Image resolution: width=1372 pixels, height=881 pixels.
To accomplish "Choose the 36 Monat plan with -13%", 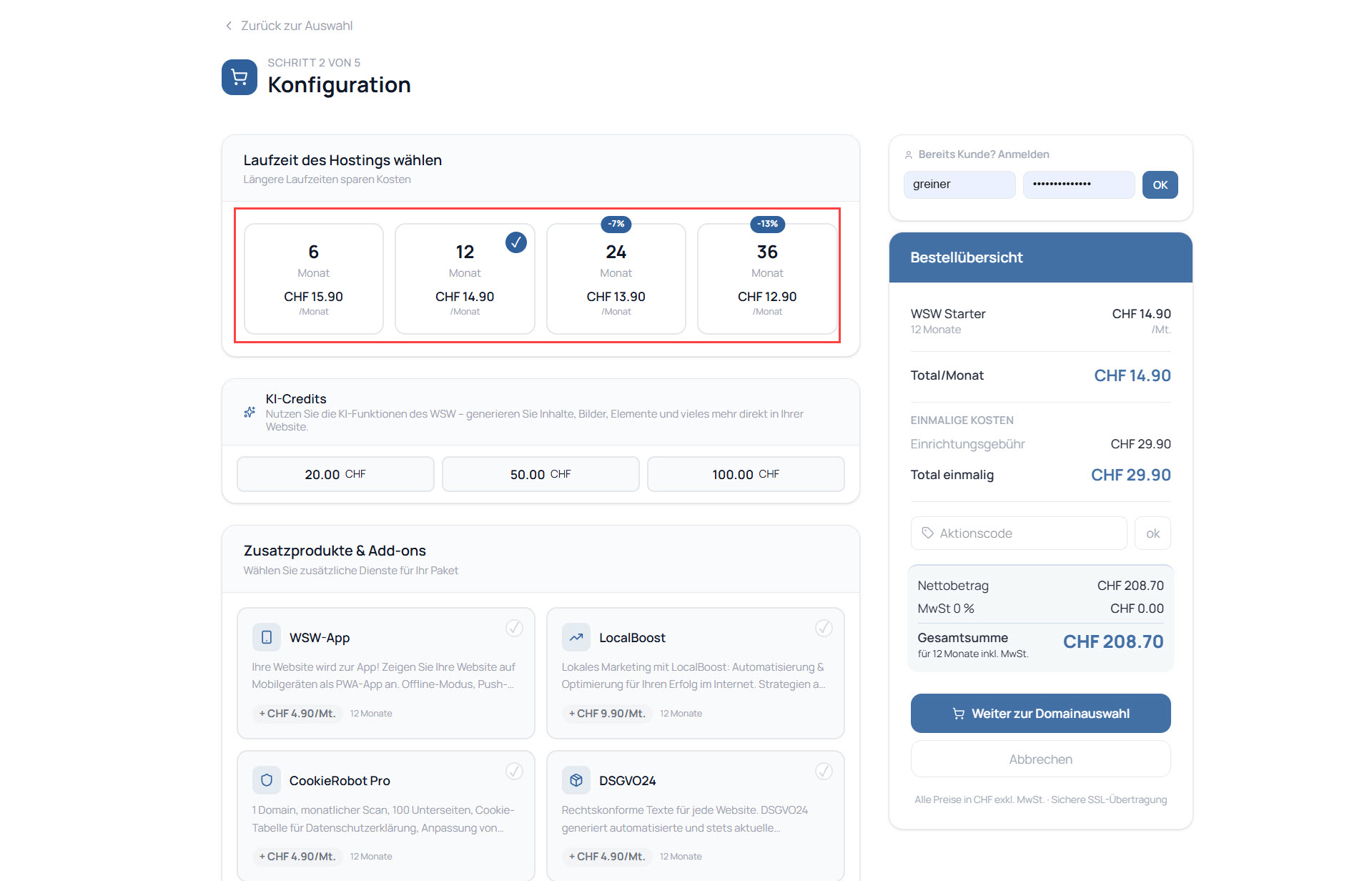I will 766,279.
